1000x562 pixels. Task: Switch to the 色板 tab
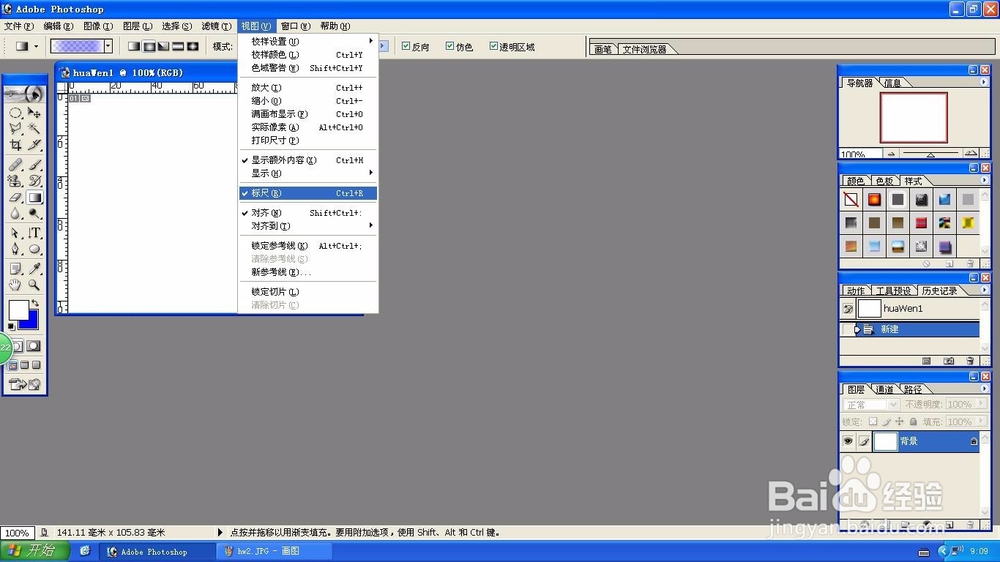(884, 181)
